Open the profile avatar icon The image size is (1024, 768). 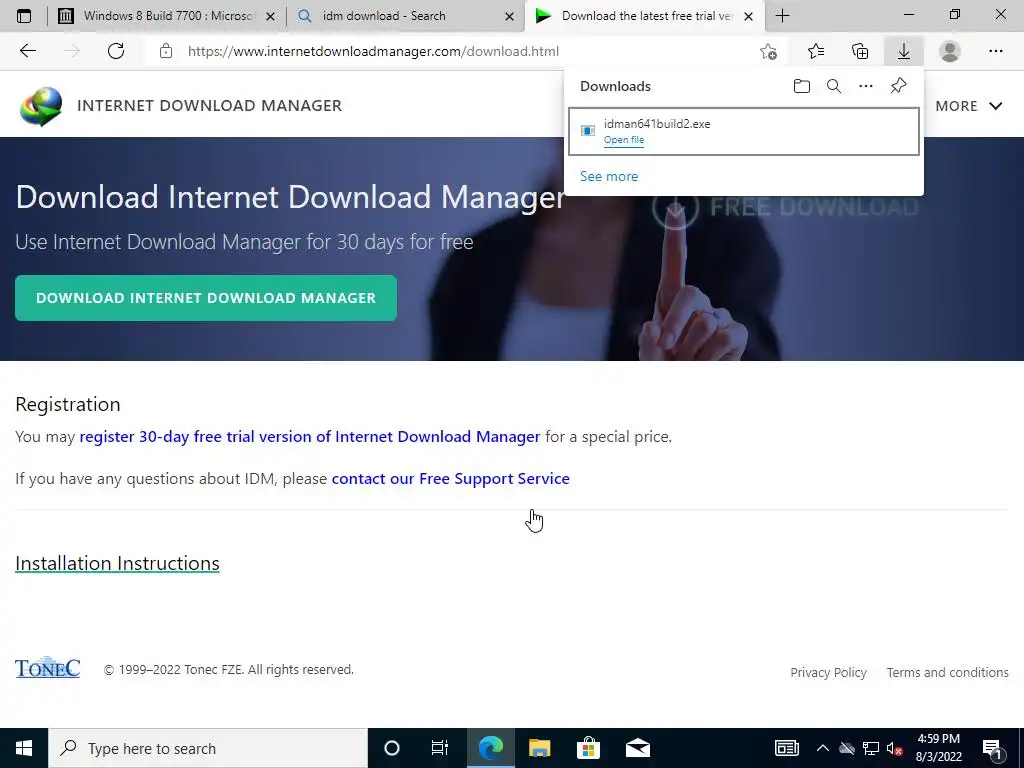pyautogui.click(x=950, y=51)
